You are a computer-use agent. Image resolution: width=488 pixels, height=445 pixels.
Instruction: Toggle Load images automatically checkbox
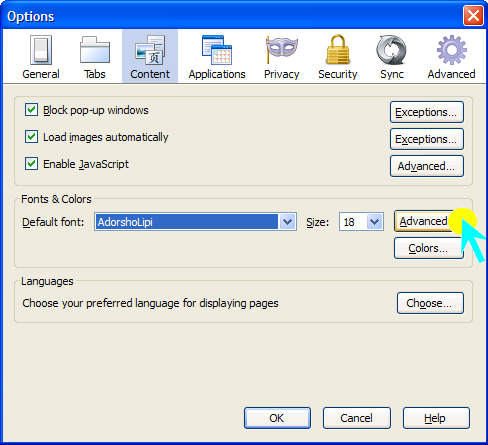point(31,137)
